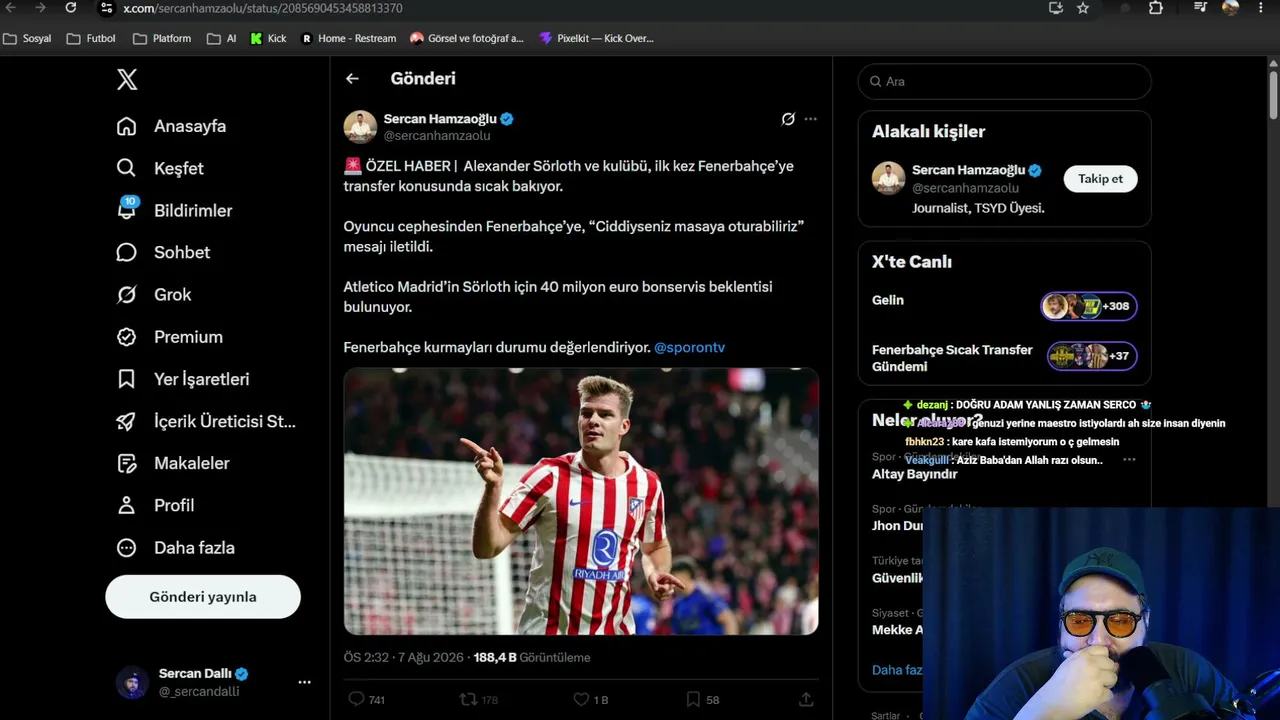1280x720 pixels.
Task: Open the Sohbet chat bubble icon
Action: (126, 252)
